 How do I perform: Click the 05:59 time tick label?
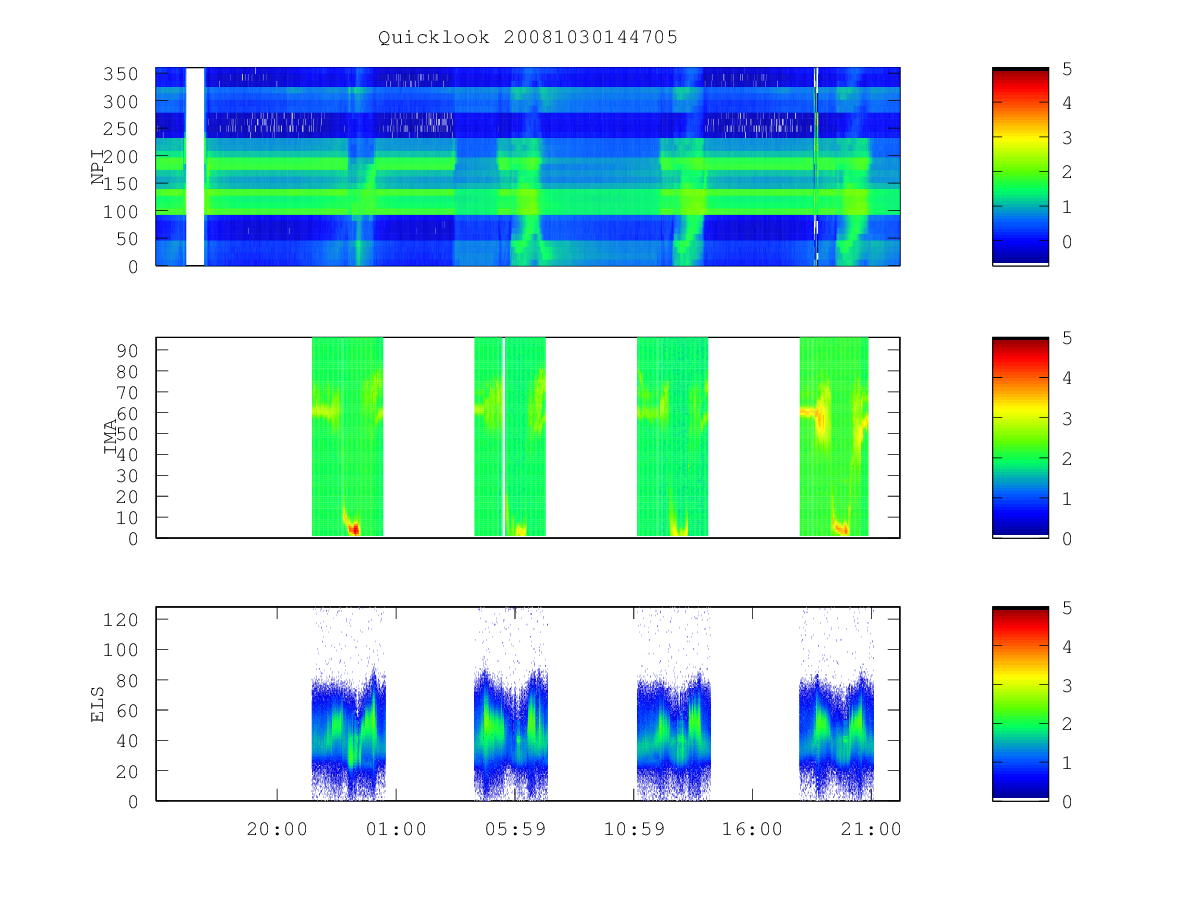pyautogui.click(x=515, y=829)
